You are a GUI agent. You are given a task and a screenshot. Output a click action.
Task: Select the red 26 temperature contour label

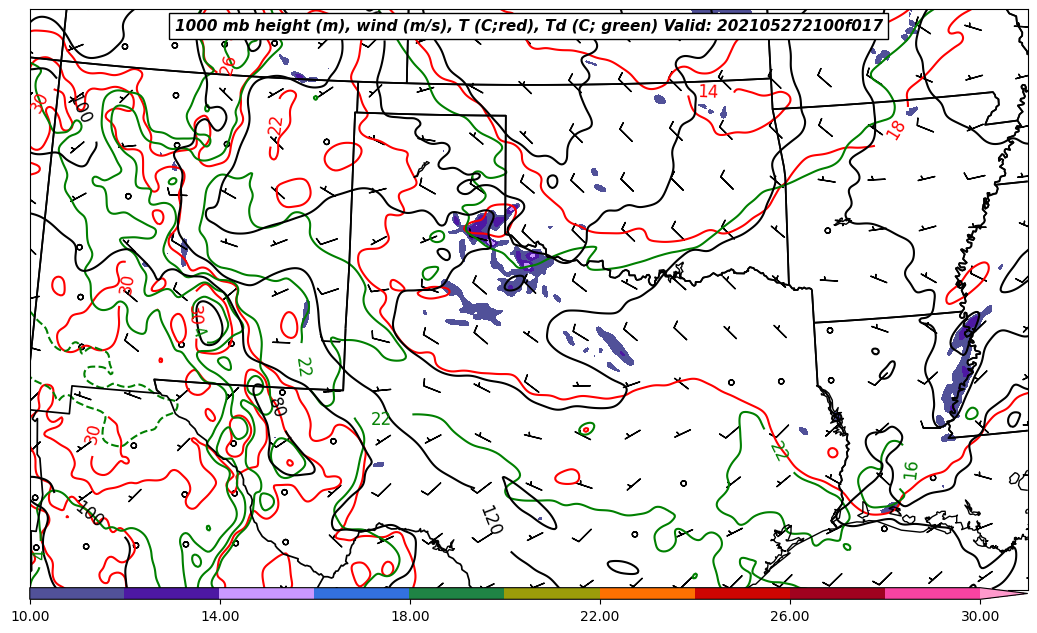coord(229,65)
